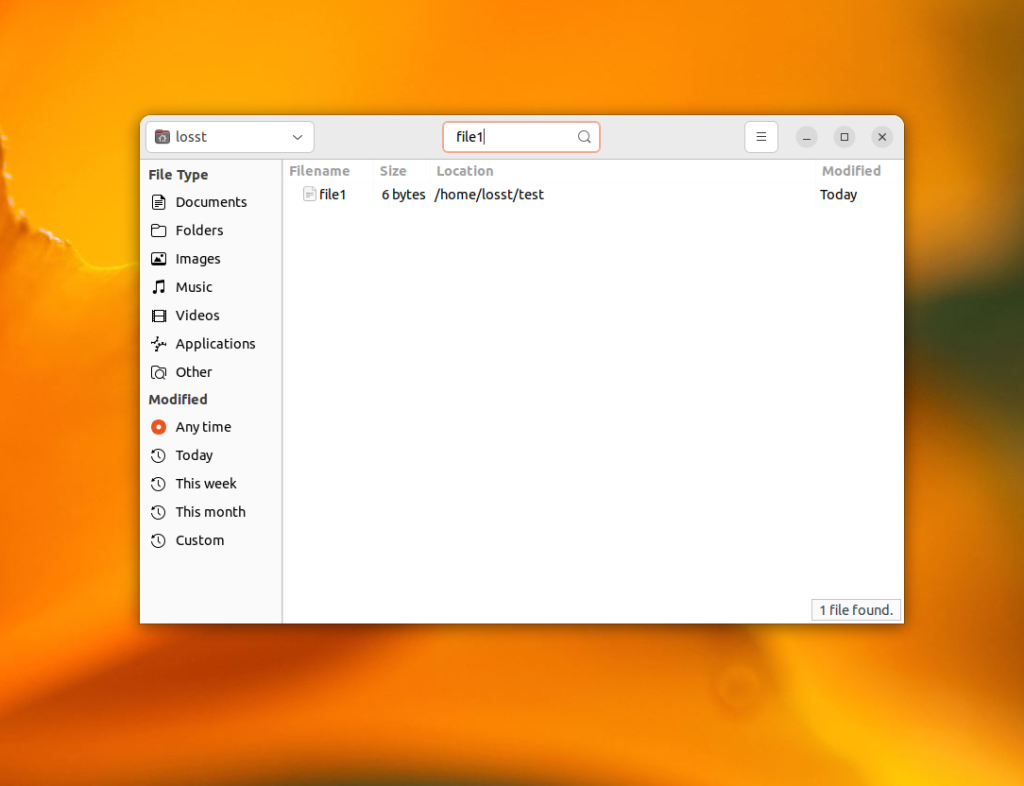Open the hamburger menu button
This screenshot has width=1024, height=786.
pyautogui.click(x=761, y=137)
